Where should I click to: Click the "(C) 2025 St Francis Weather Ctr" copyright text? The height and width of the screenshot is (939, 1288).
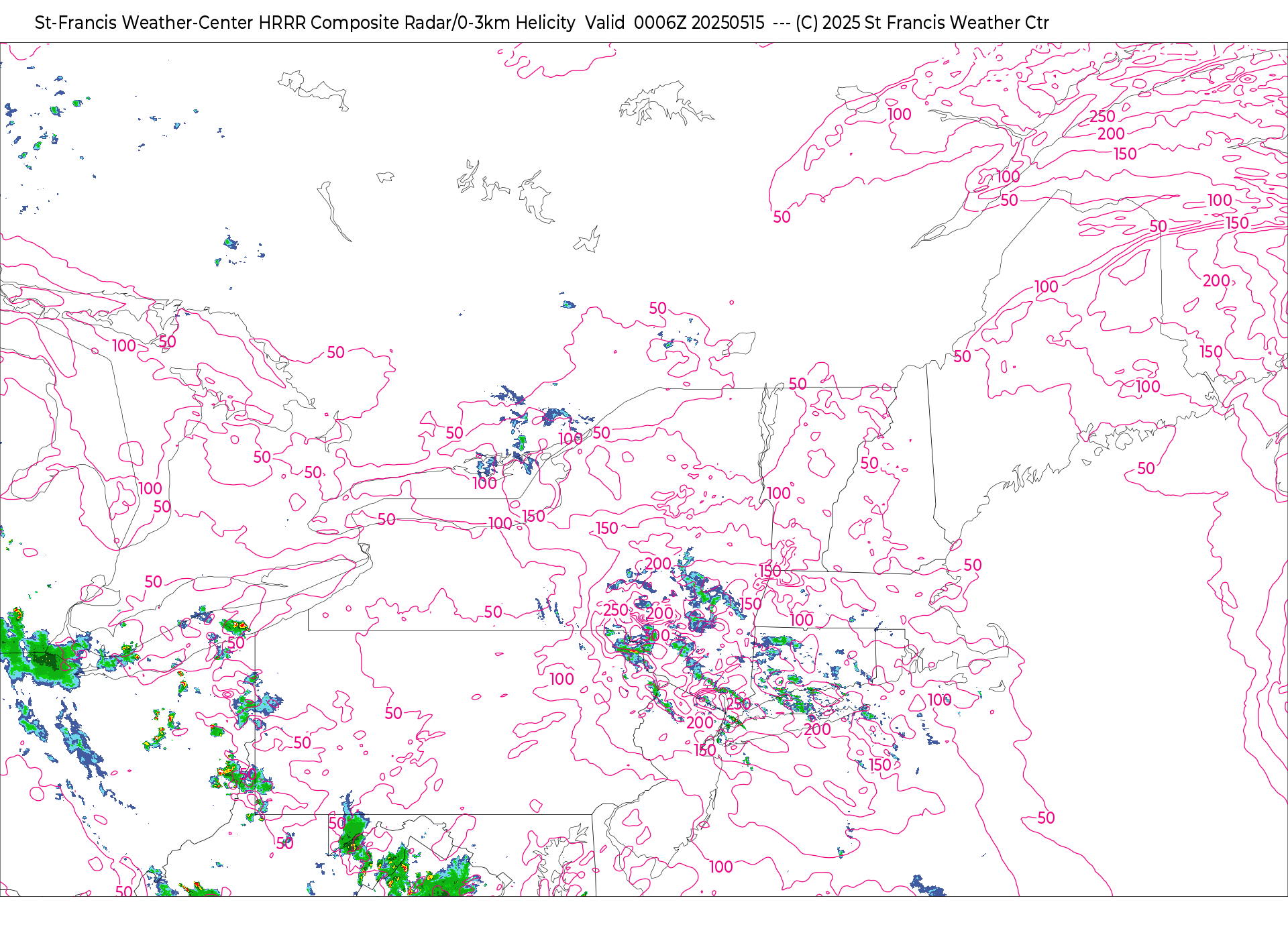tap(922, 23)
